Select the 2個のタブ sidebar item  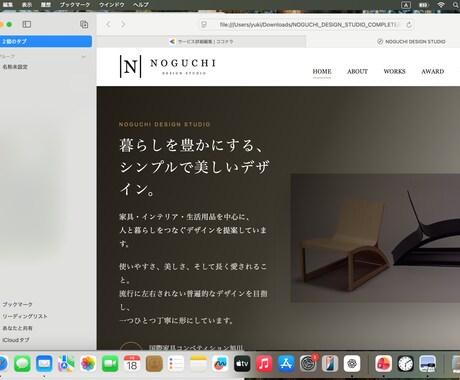[x=46, y=41]
